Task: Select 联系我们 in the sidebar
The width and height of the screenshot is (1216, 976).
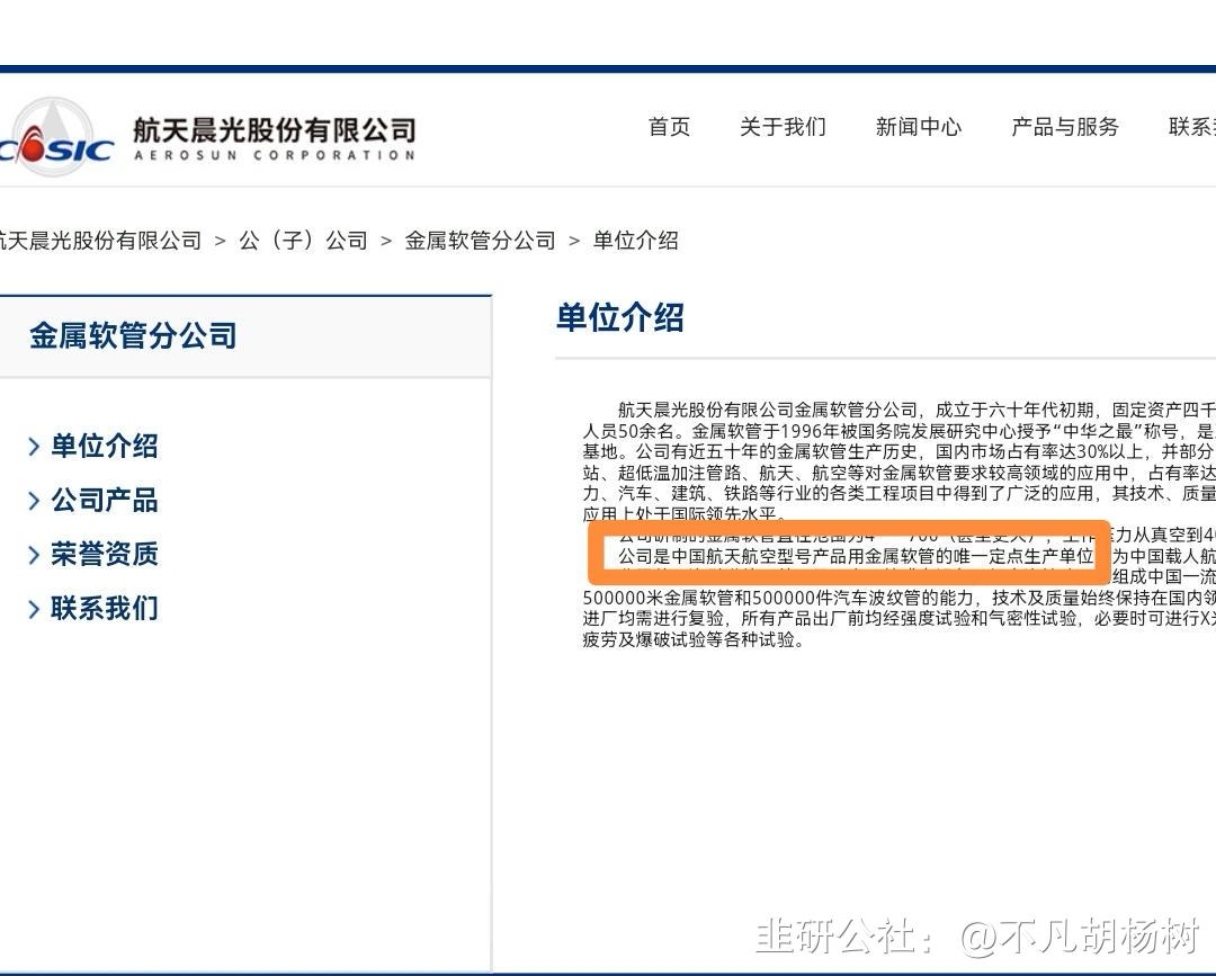Action: click(x=105, y=608)
